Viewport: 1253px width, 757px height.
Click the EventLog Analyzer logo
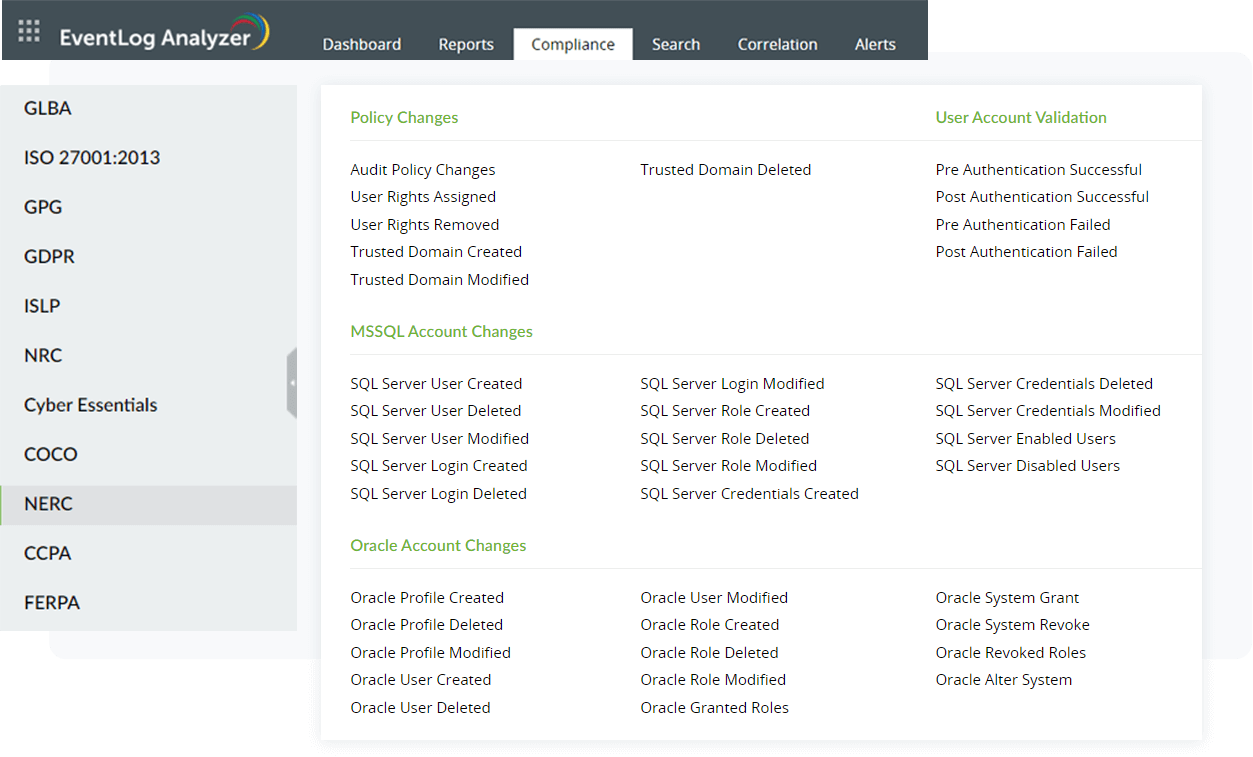pyautogui.click(x=163, y=37)
